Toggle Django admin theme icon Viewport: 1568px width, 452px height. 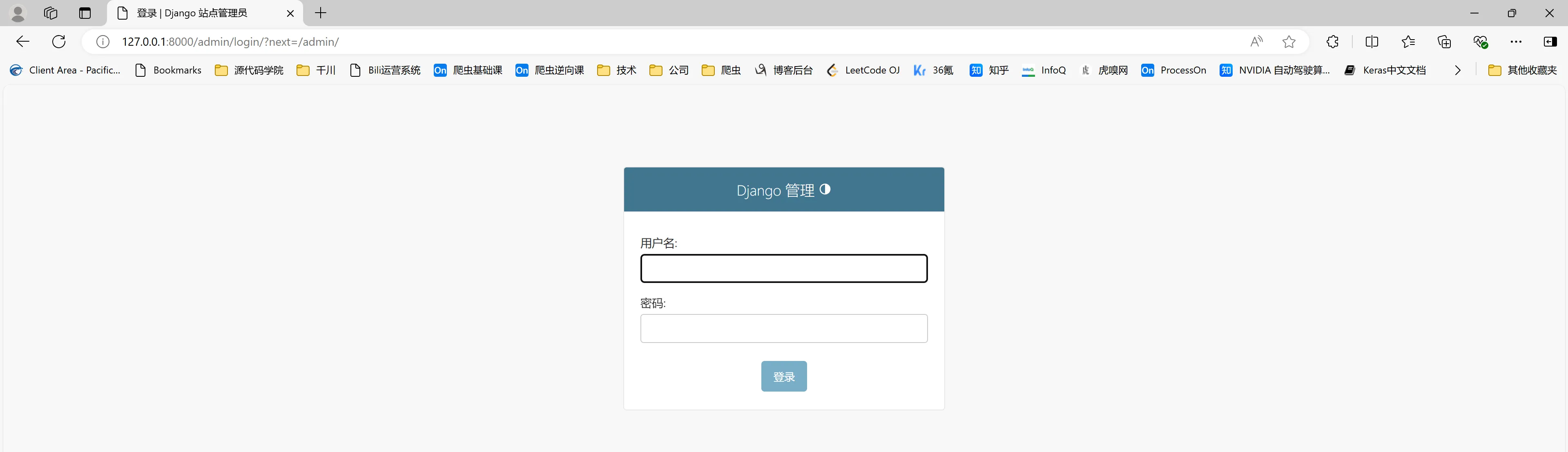point(825,189)
